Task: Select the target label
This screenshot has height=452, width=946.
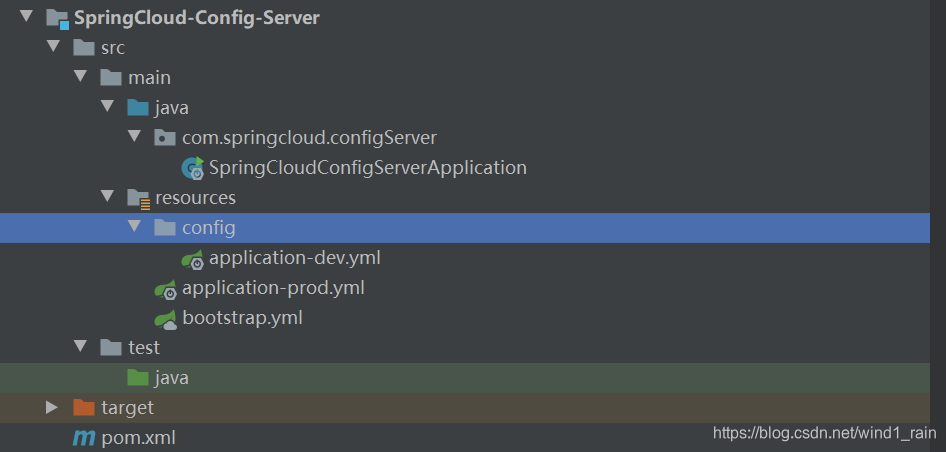Action: coord(127,408)
